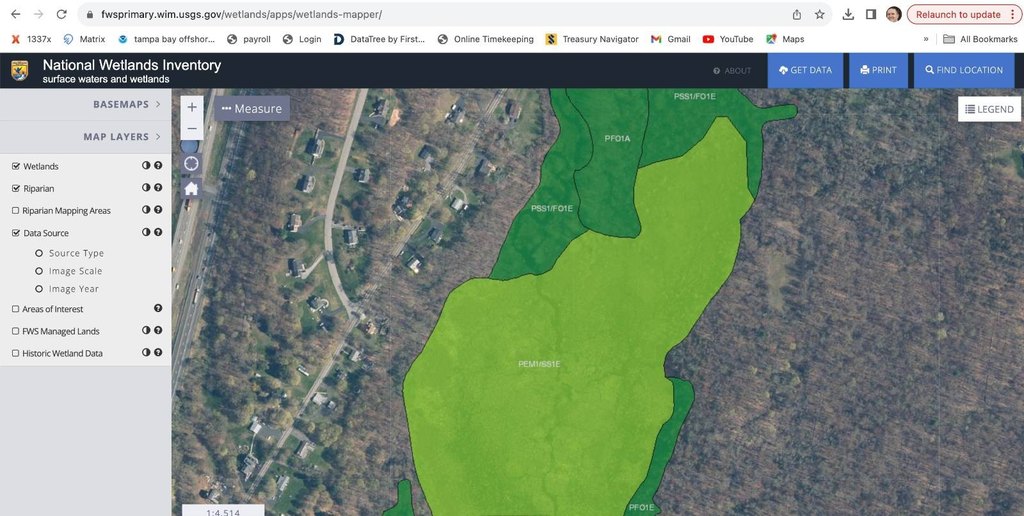1024x516 pixels.
Task: Open the Measure tool dropdown
Action: click(252, 108)
